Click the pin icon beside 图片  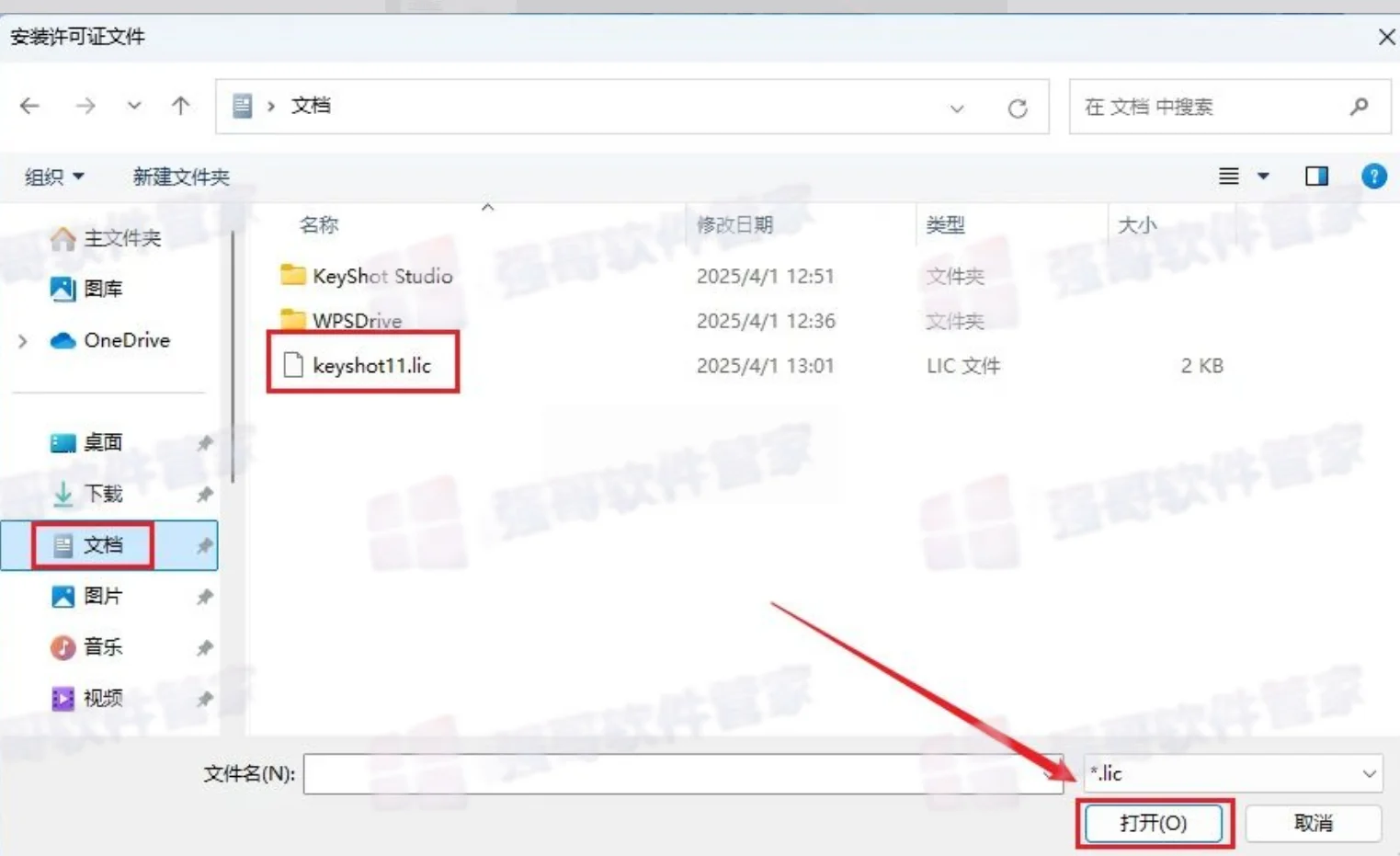coord(204,598)
